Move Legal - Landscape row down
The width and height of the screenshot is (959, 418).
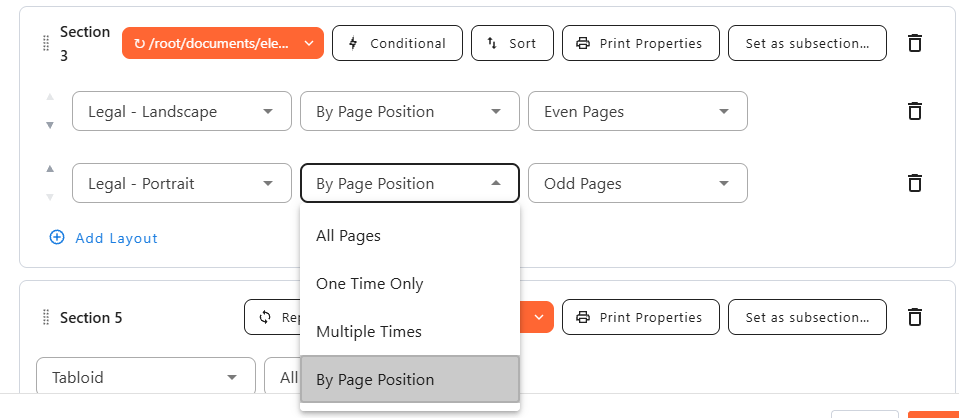tap(50, 125)
